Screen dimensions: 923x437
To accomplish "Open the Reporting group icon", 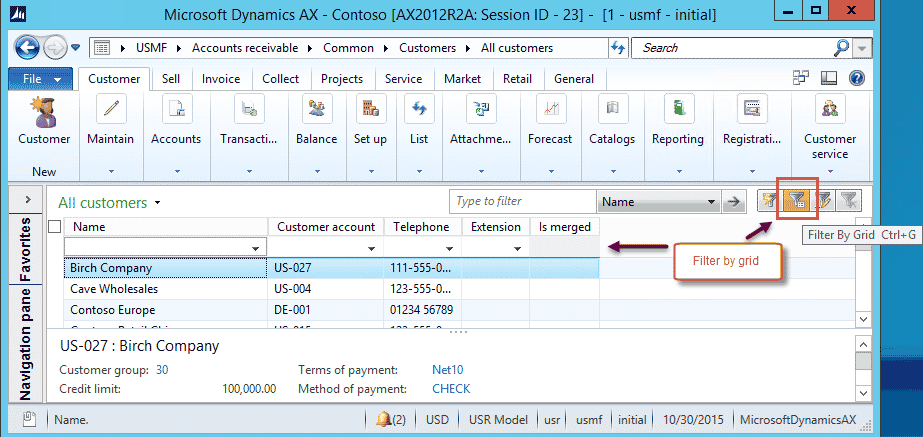I will pyautogui.click(x=678, y=108).
